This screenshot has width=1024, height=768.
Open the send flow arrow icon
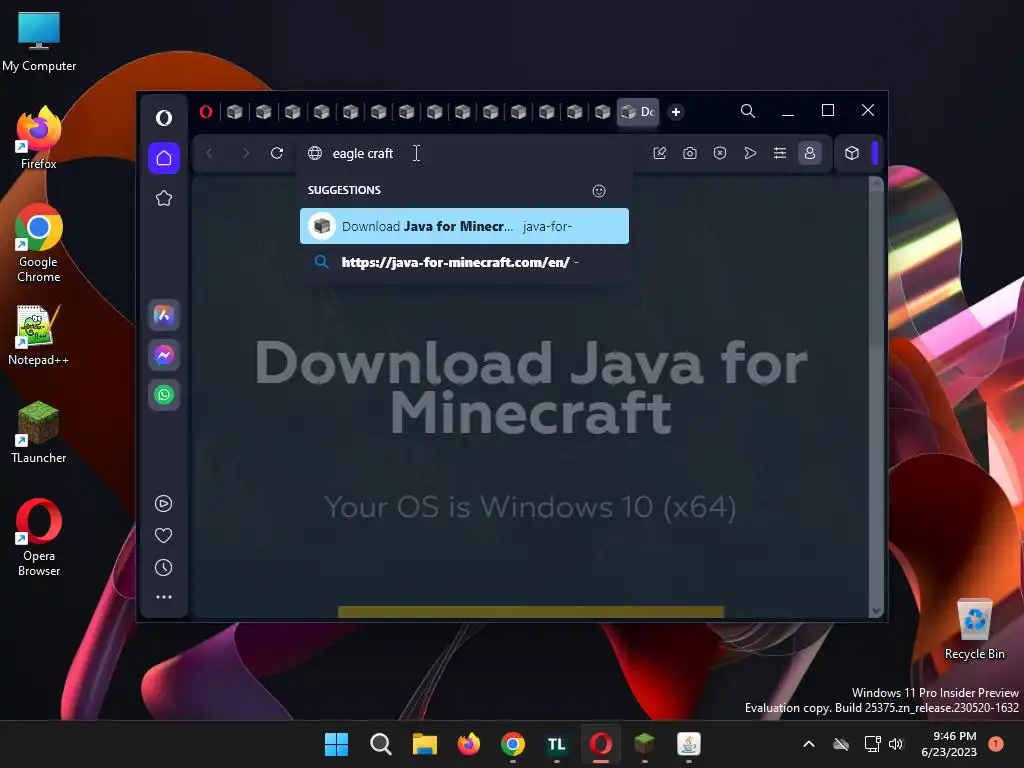coord(750,153)
